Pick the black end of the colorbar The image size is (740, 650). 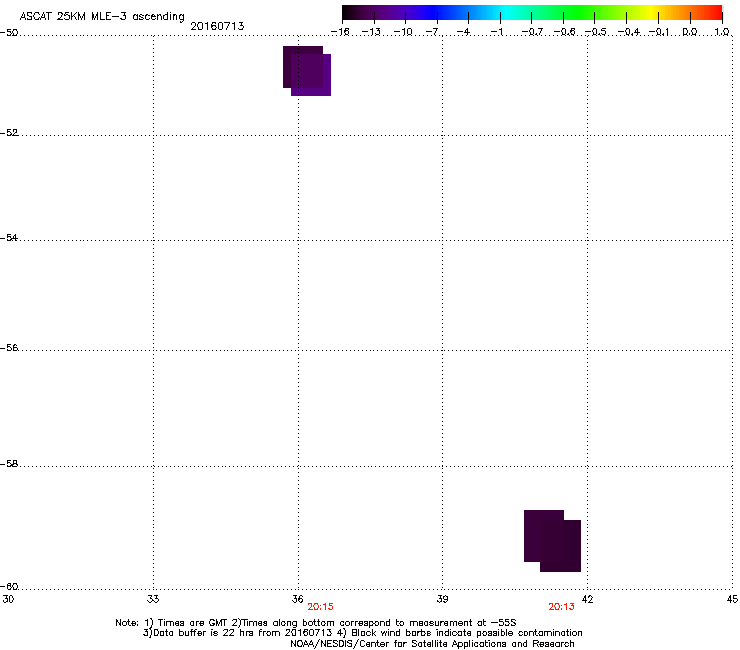coord(348,13)
